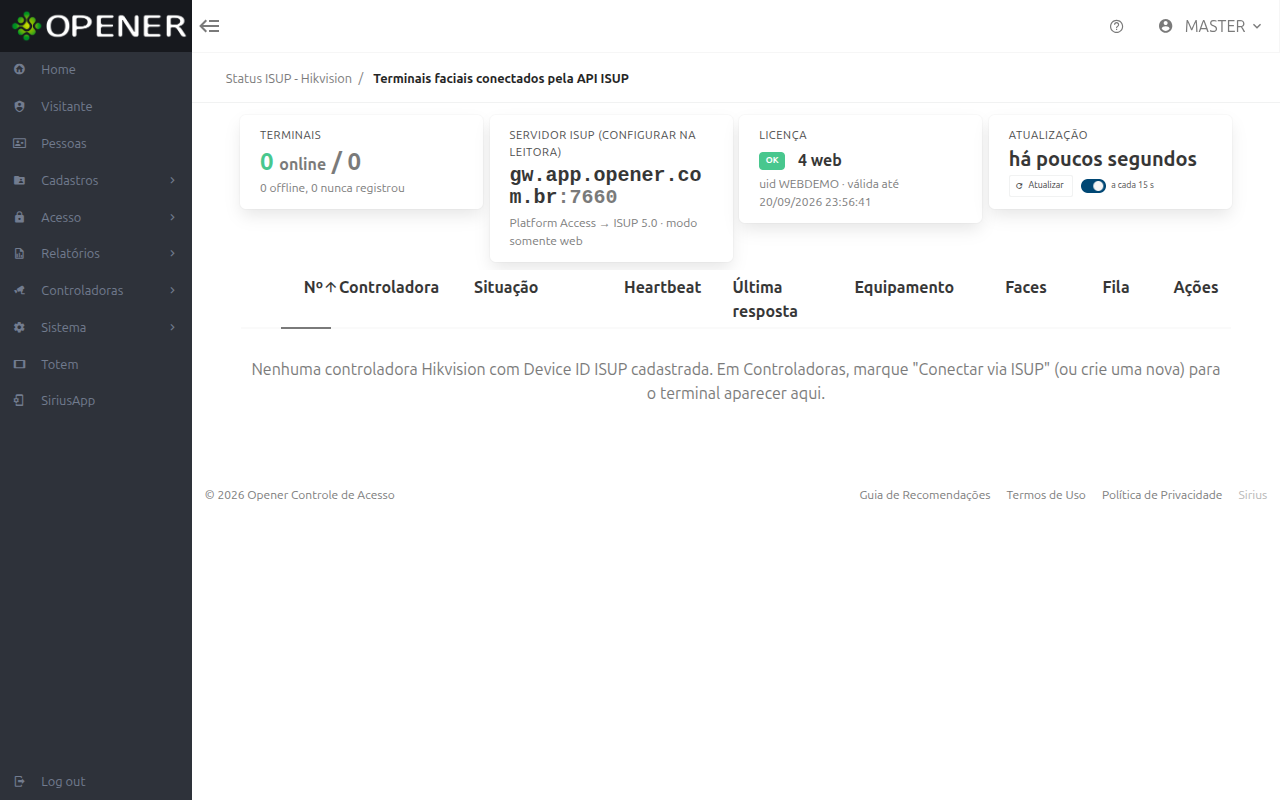The height and width of the screenshot is (800, 1280).
Task: Click the Cadastros folder icon
Action: [x=20, y=181]
